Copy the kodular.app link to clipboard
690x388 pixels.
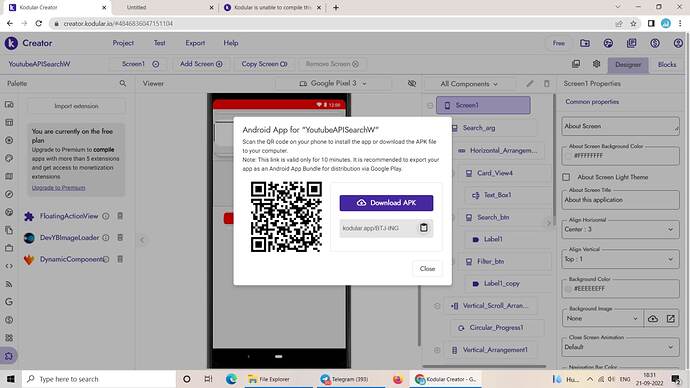pyautogui.click(x=423, y=228)
